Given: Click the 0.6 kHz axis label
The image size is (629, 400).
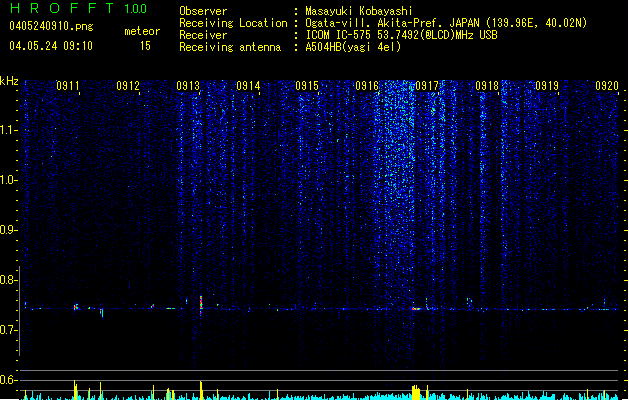Looking at the screenshot, I should [8, 380].
